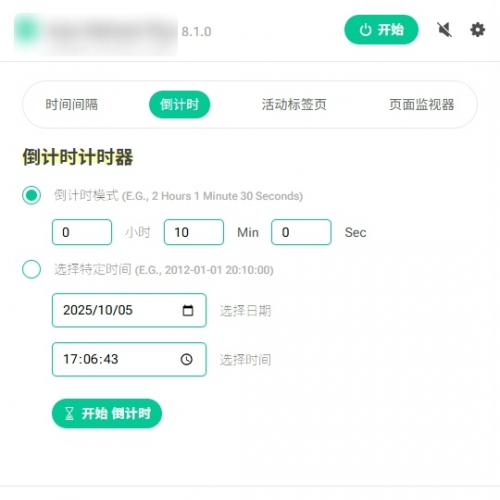Image resolution: width=500 pixels, height=500 pixels.
Task: Select the 选择特定时间 radio button
Action: tap(32, 269)
